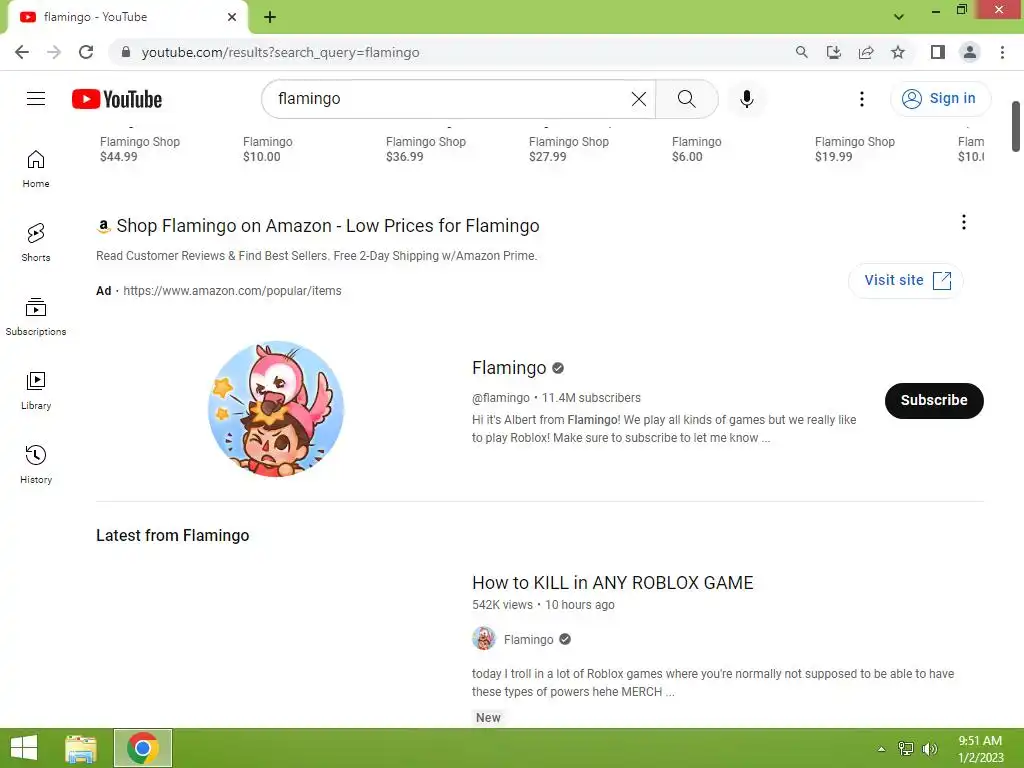The height and width of the screenshot is (768, 1024).
Task: Bookmark this tab with star
Action: pos(898,52)
